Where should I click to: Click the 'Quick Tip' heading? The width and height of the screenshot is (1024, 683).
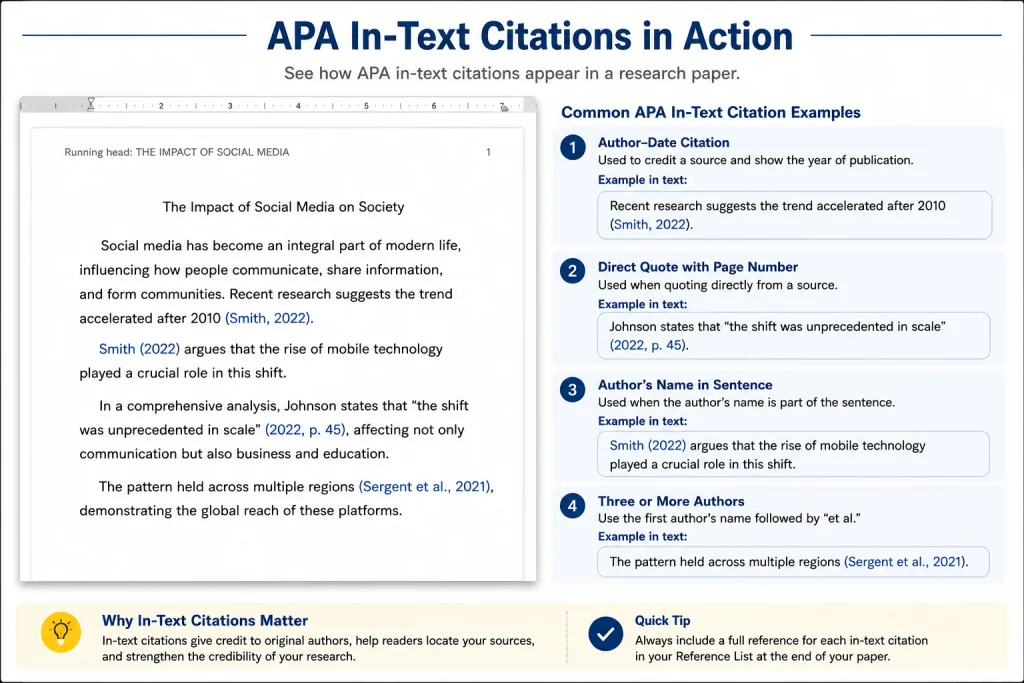coord(662,620)
